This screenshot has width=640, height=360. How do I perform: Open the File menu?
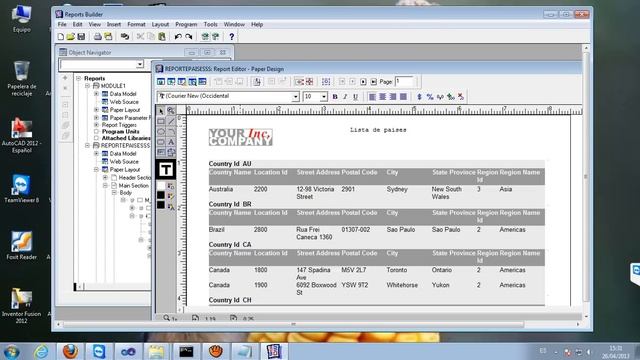(x=62, y=24)
